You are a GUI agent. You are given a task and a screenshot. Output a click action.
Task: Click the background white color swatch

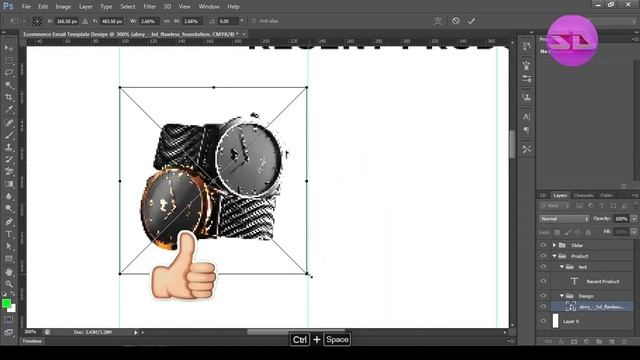coord(13,309)
